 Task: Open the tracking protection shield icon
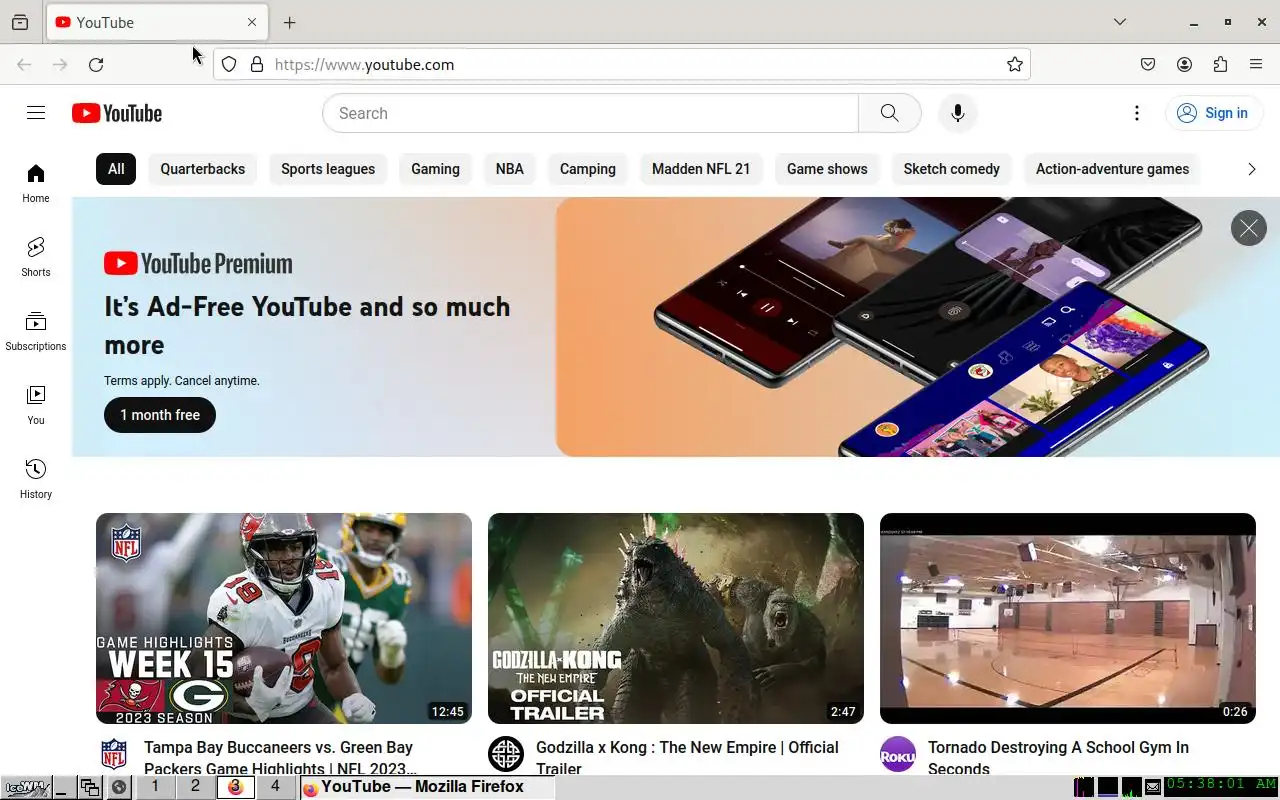click(x=229, y=64)
